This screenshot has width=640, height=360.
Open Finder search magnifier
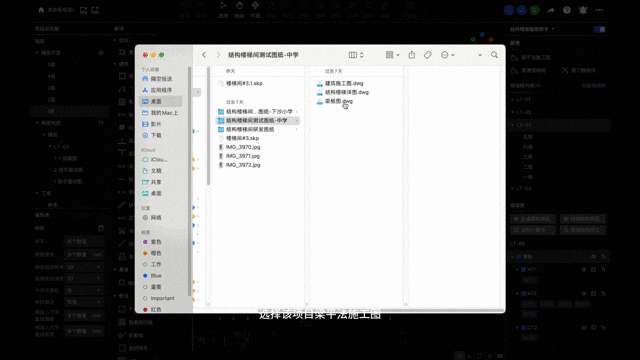coord(494,55)
